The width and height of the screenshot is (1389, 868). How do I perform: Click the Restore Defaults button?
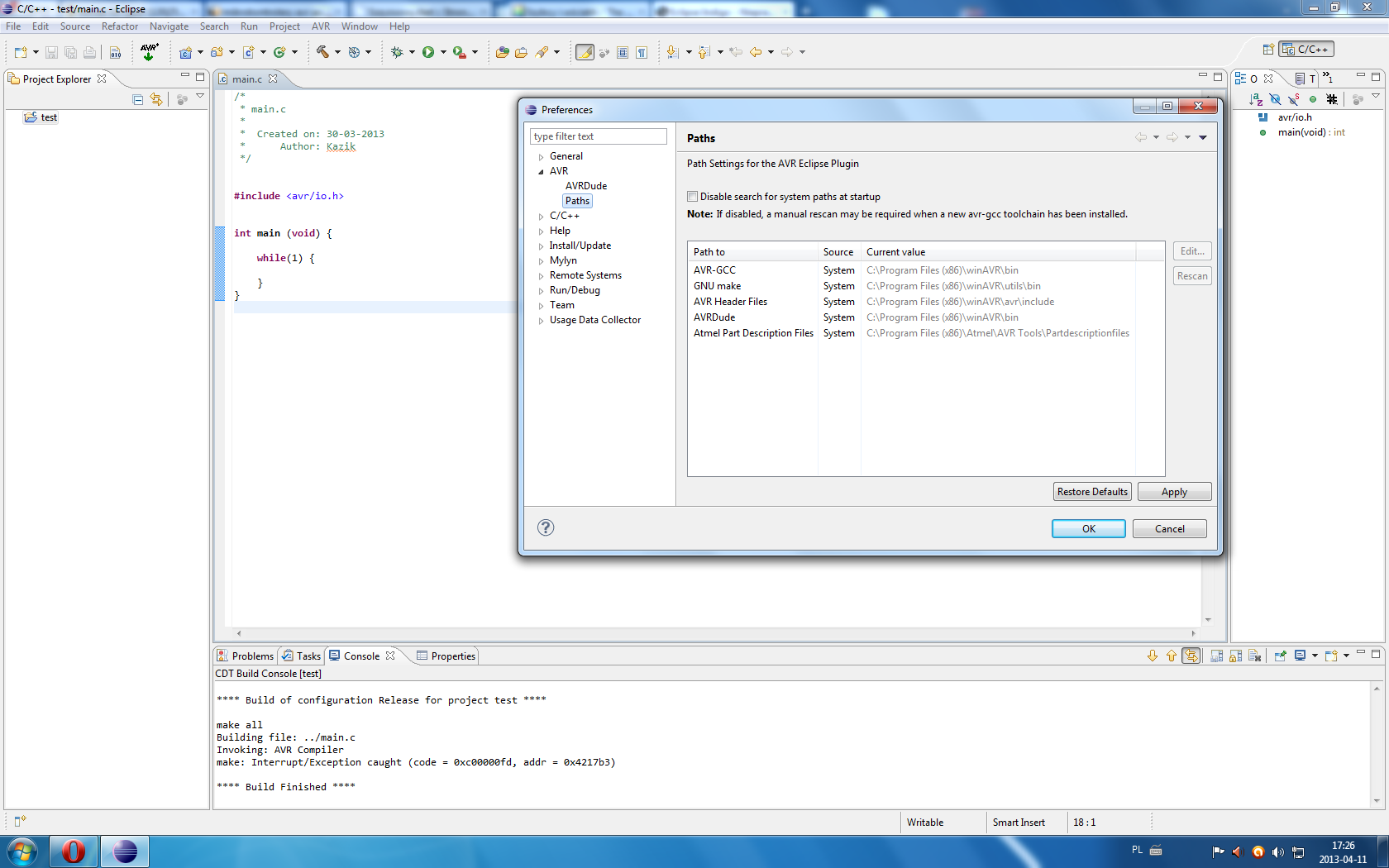1092,492
